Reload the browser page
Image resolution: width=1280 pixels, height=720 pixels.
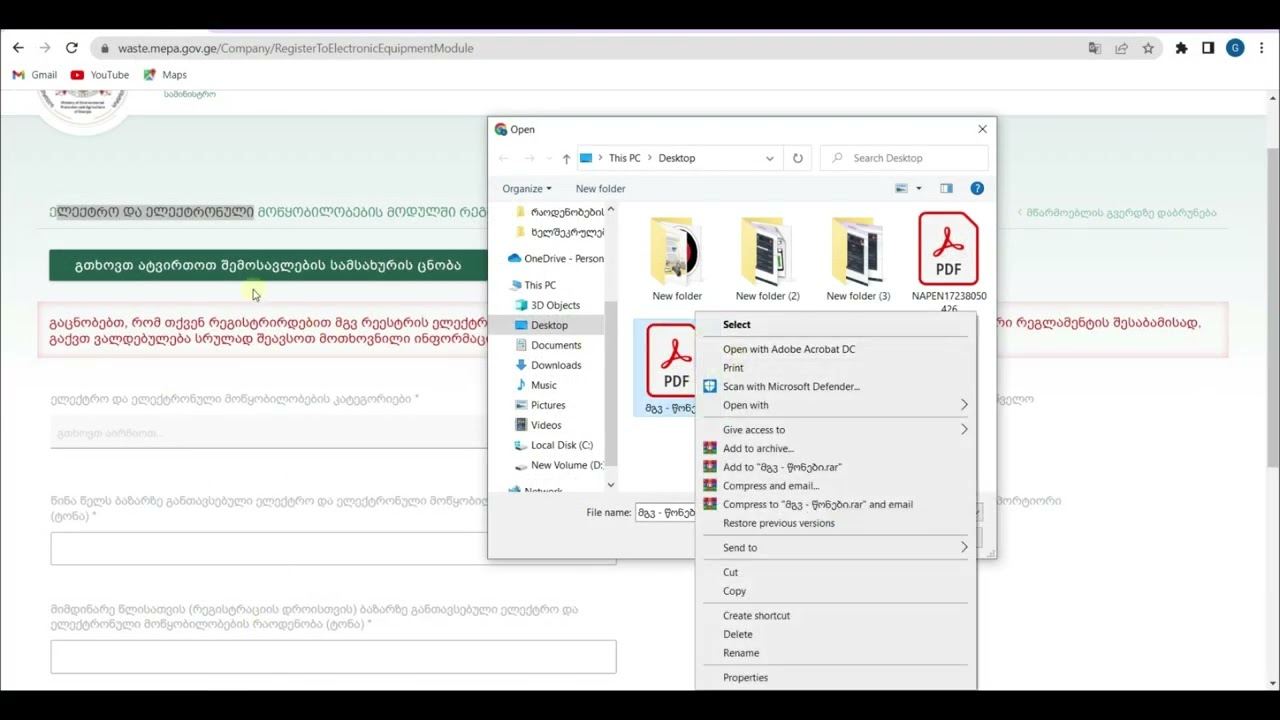(71, 48)
